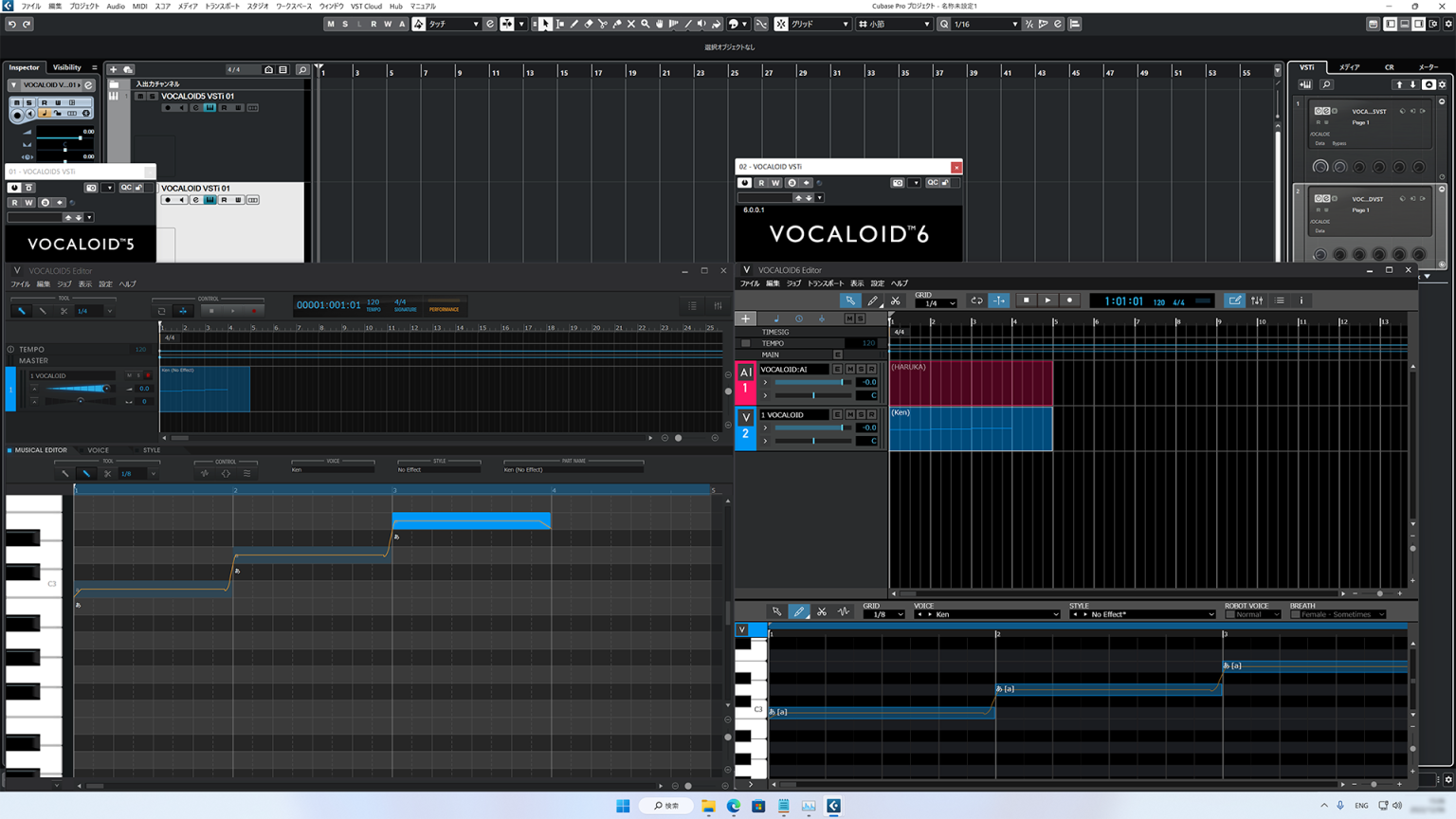The width and height of the screenshot is (1456, 819).
Task: Activate the loop playback icon in VOCALOID5 Editor
Action: [x=160, y=310]
